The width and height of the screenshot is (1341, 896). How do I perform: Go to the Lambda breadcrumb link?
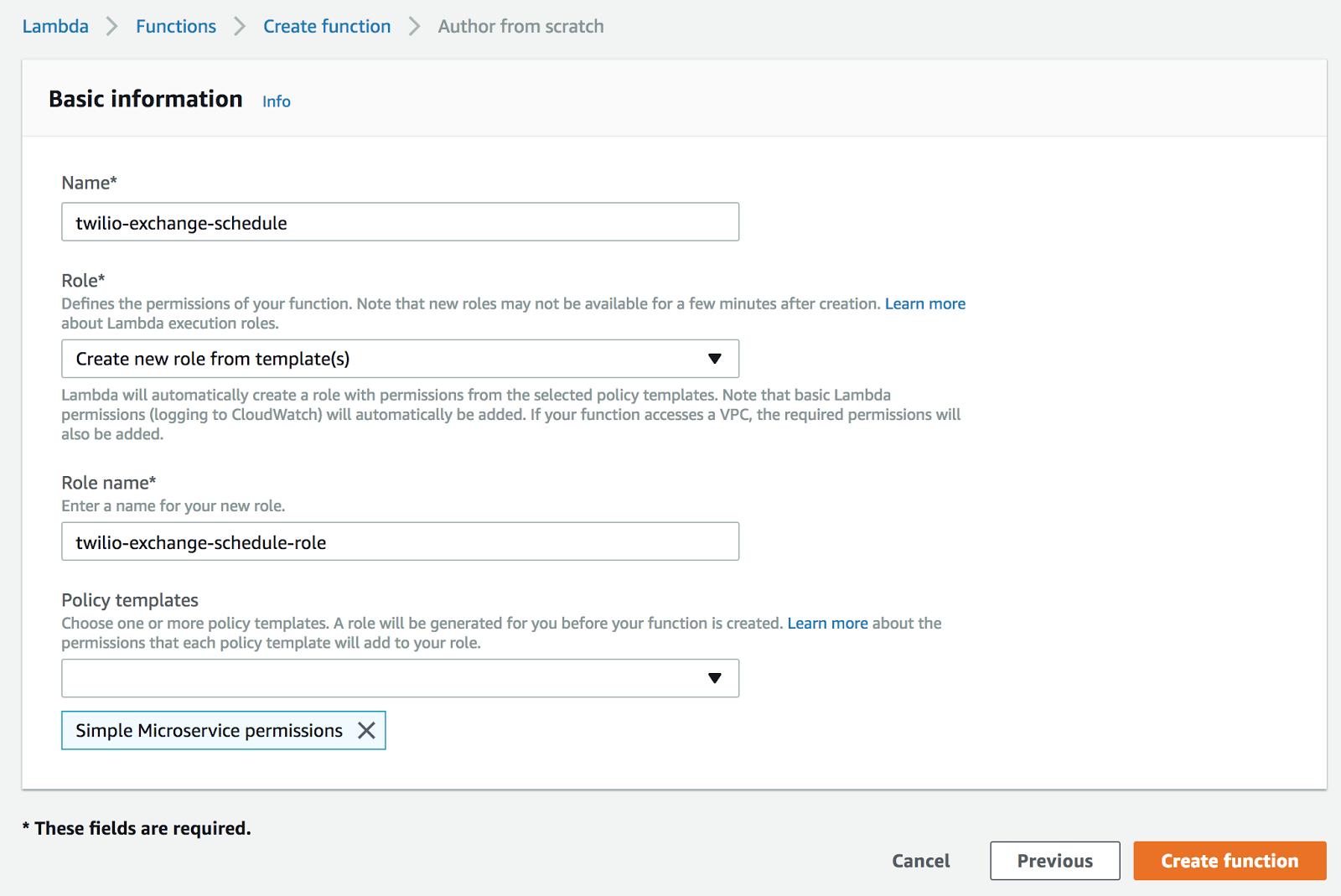[x=55, y=26]
